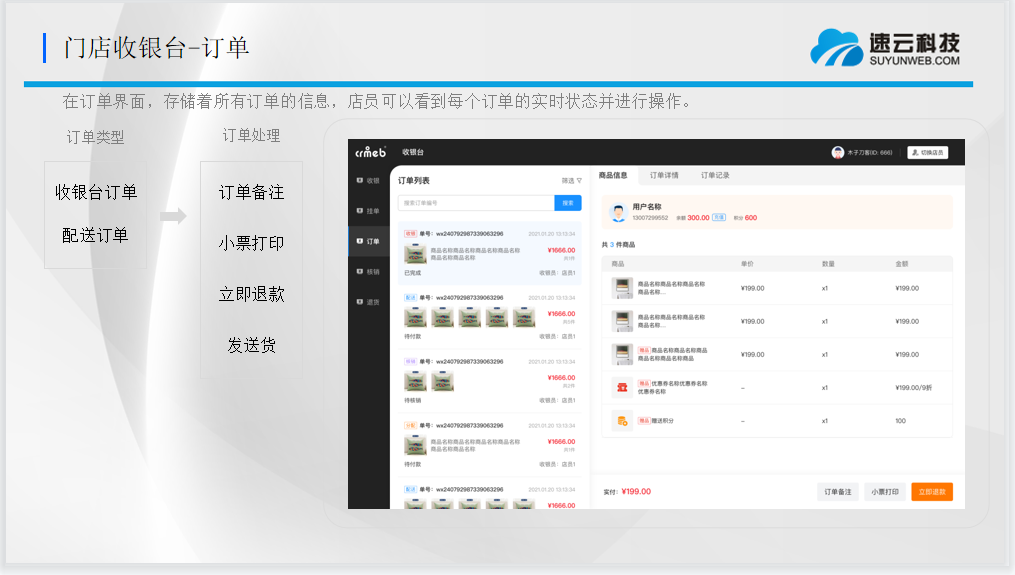The image size is (1015, 575).
Task: Click the 订单备注 order note button
Action: 838,492
